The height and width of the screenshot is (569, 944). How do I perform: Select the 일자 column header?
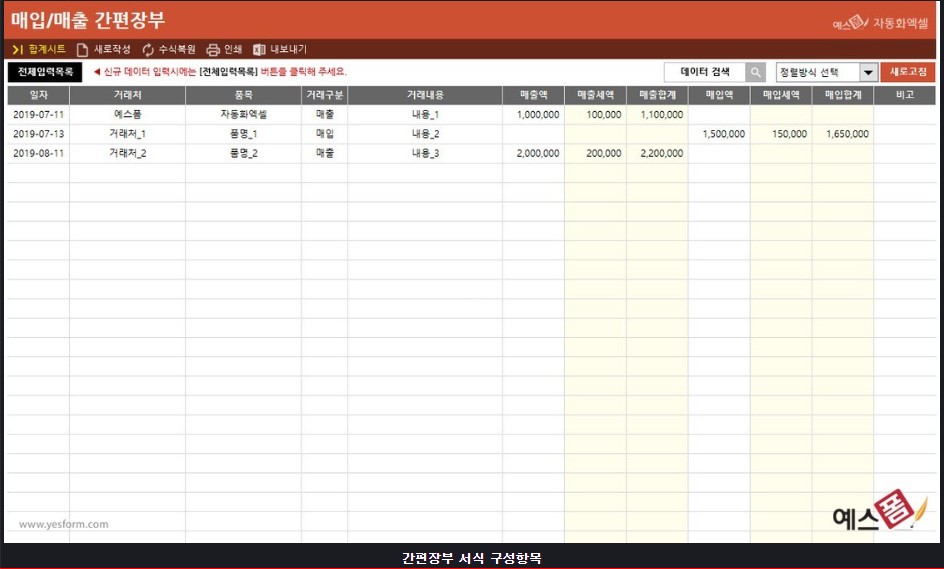(39, 95)
